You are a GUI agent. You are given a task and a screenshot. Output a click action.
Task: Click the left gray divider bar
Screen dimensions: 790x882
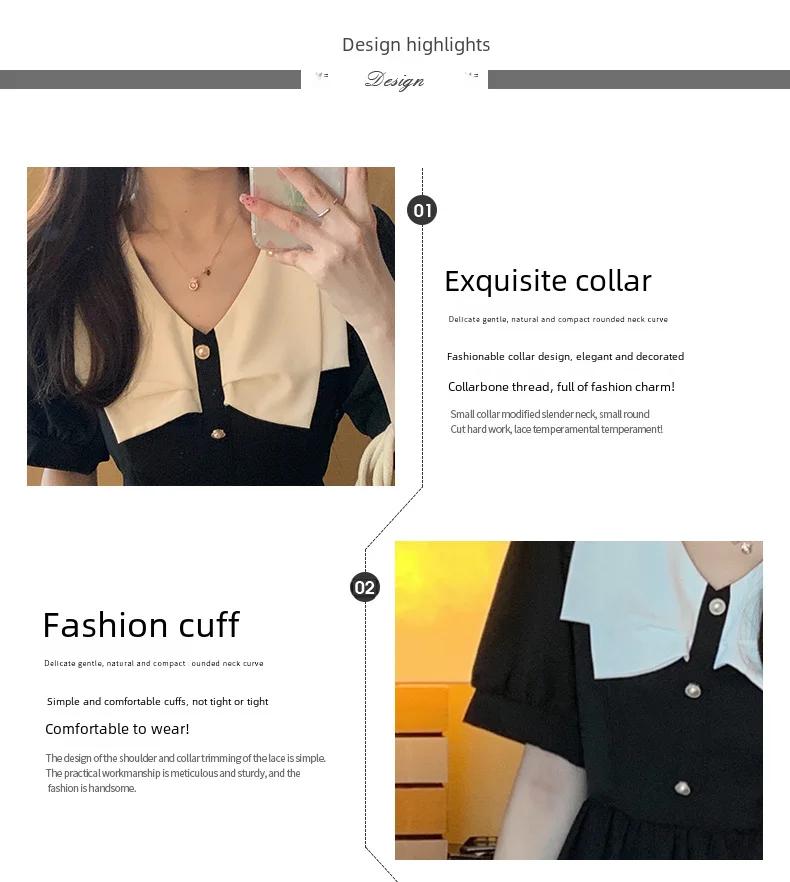coord(150,79)
